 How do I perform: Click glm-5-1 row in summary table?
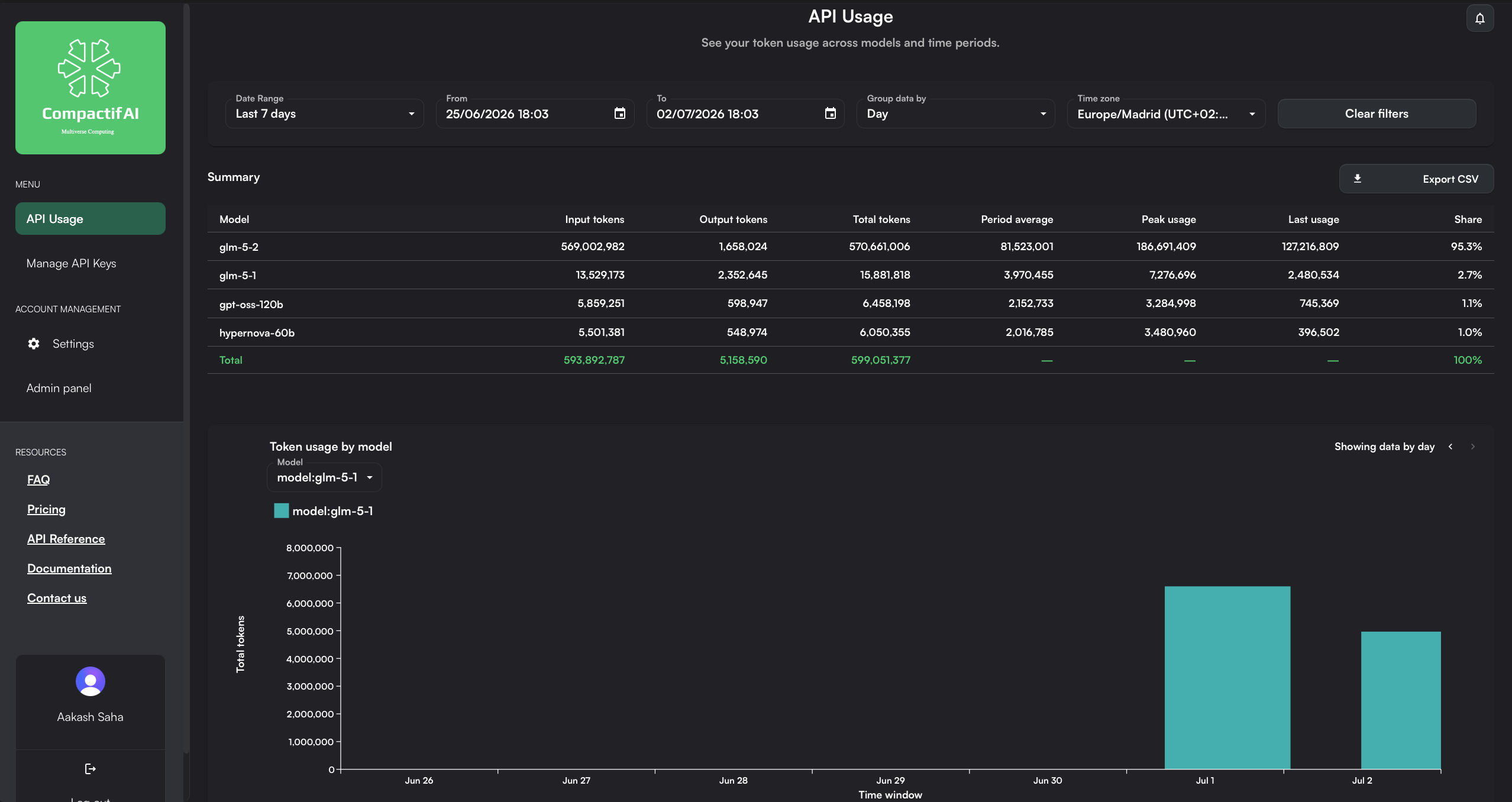pyautogui.click(x=851, y=275)
